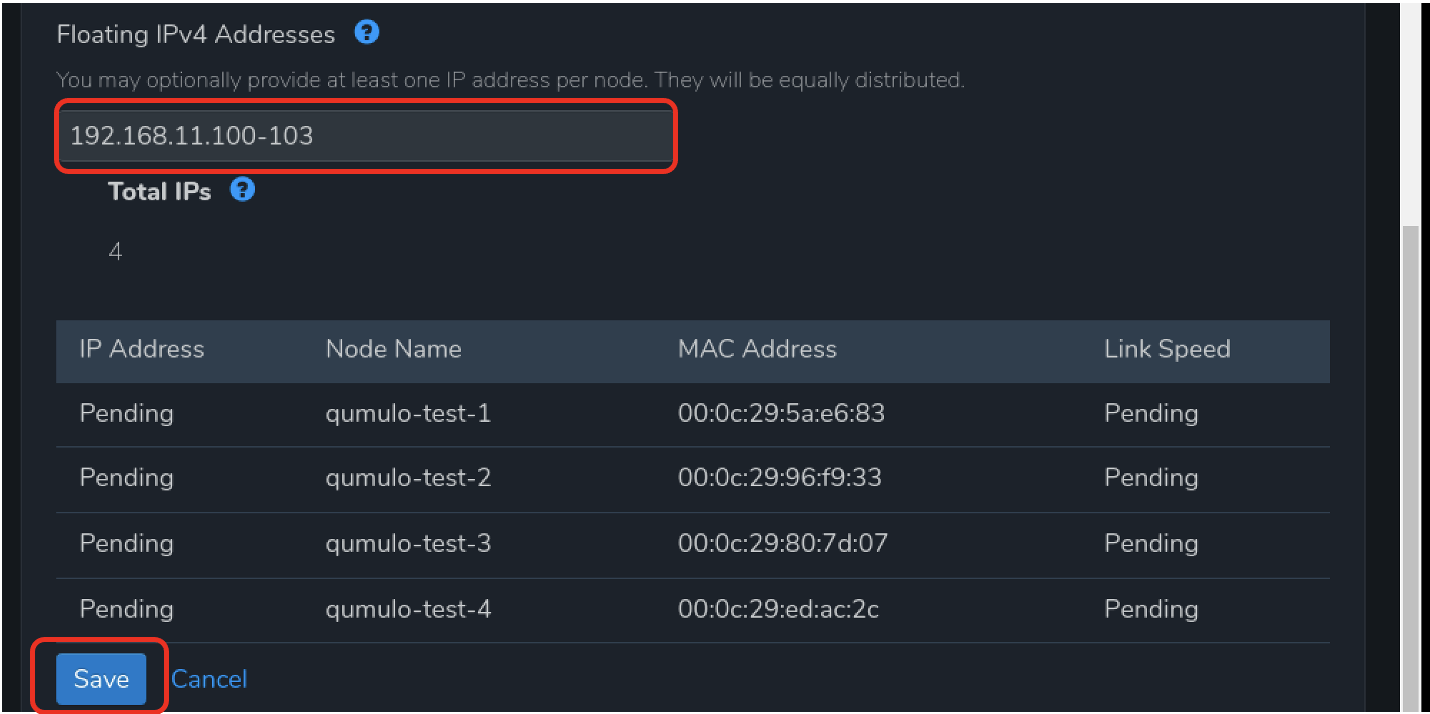Viewport: 1430px width, 714px height.
Task: Select the qumulo-test-3 node name
Action: coord(408,544)
